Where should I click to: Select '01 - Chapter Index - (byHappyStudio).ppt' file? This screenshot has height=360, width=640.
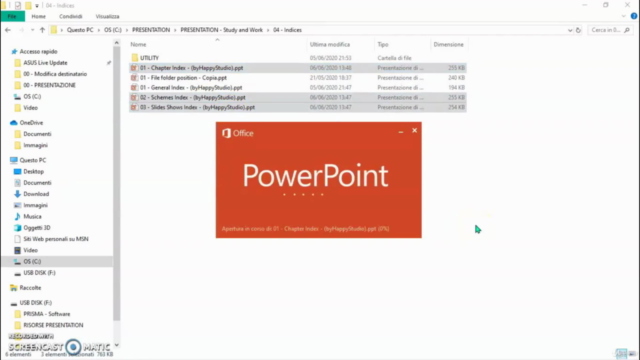[x=298, y=68]
